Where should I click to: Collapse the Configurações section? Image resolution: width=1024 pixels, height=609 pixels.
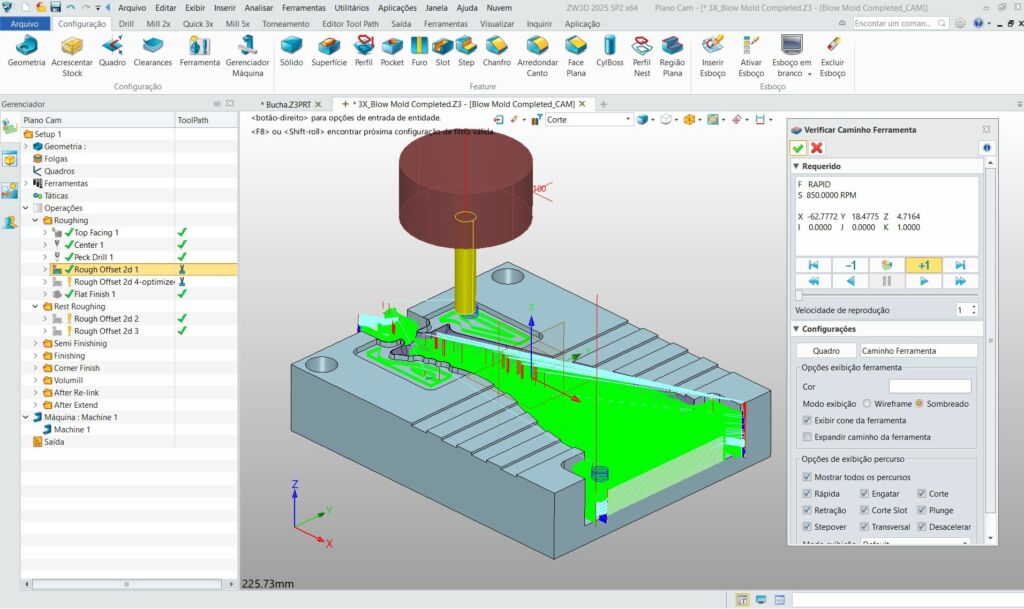pos(796,329)
